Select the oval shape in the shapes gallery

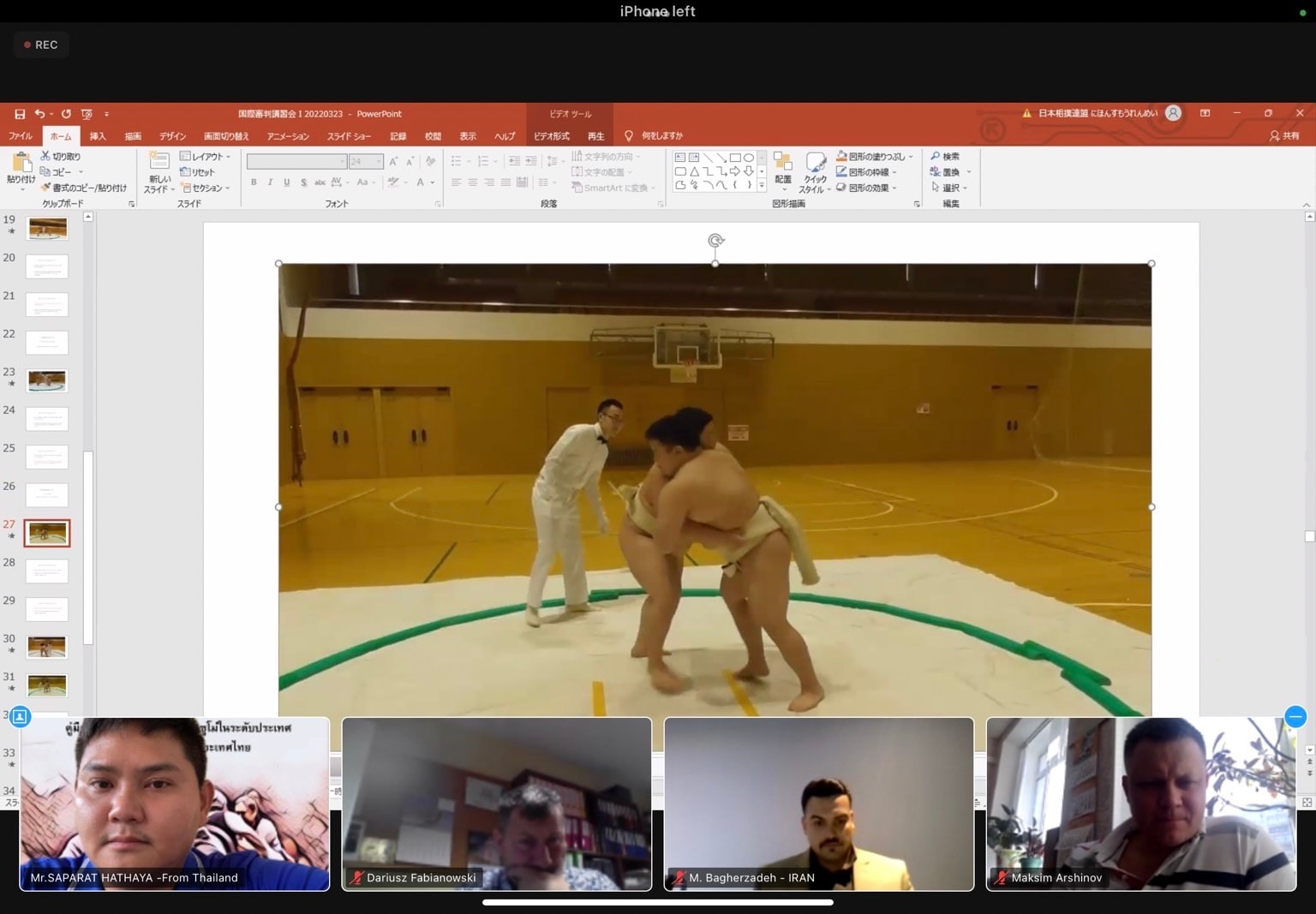coord(748,158)
